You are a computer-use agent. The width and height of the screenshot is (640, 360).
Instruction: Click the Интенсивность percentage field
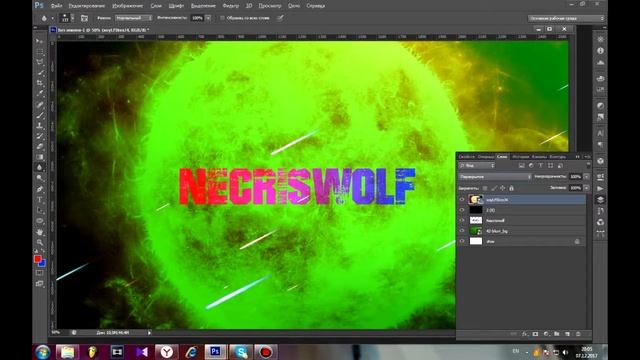[x=198, y=18]
